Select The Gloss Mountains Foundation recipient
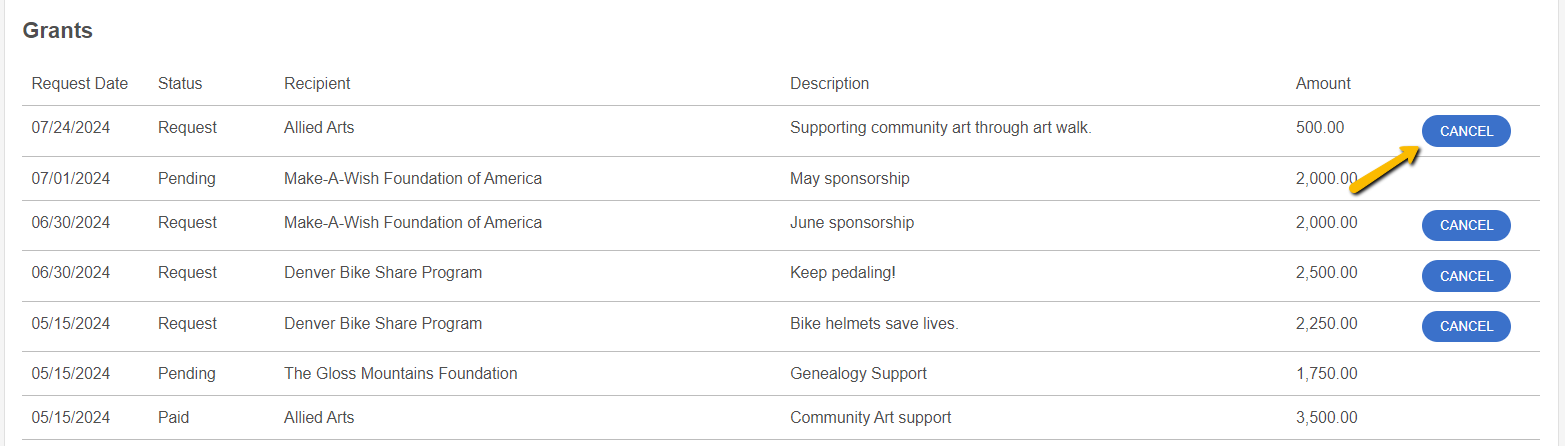This screenshot has height=446, width=1565. [x=401, y=373]
